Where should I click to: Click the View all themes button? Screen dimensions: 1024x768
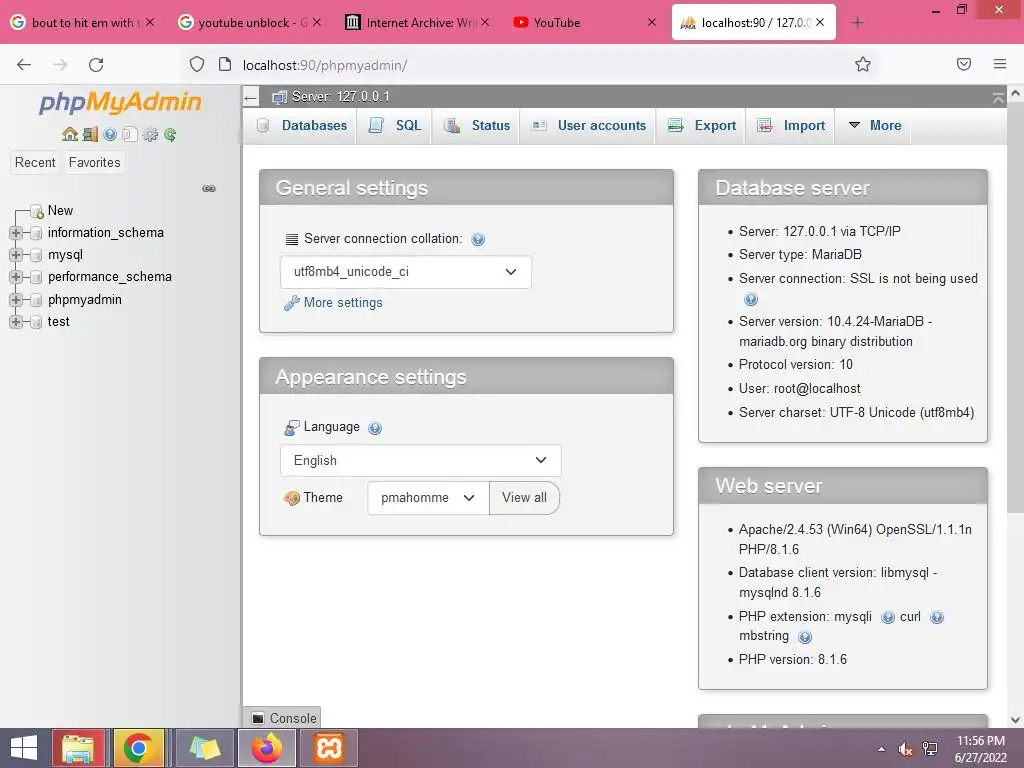pyautogui.click(x=524, y=498)
